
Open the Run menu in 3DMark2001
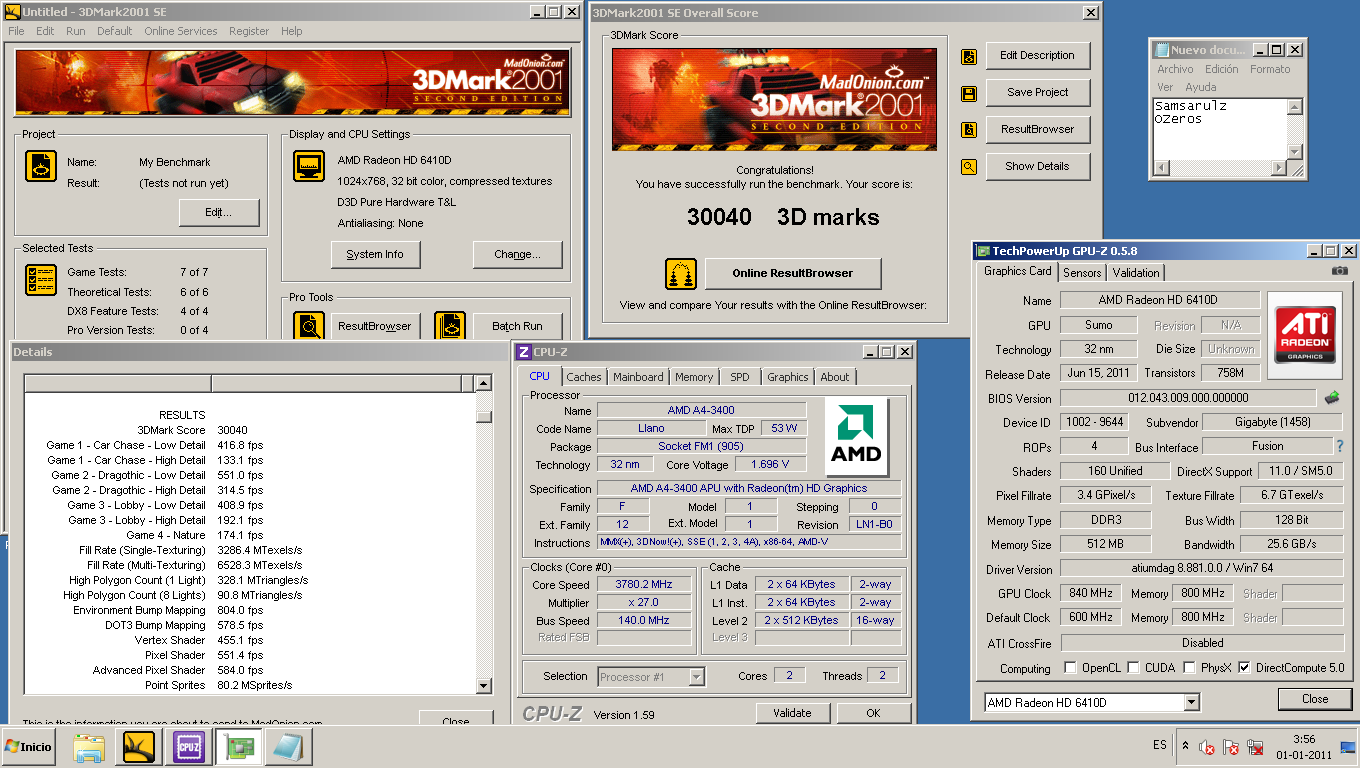click(x=76, y=31)
